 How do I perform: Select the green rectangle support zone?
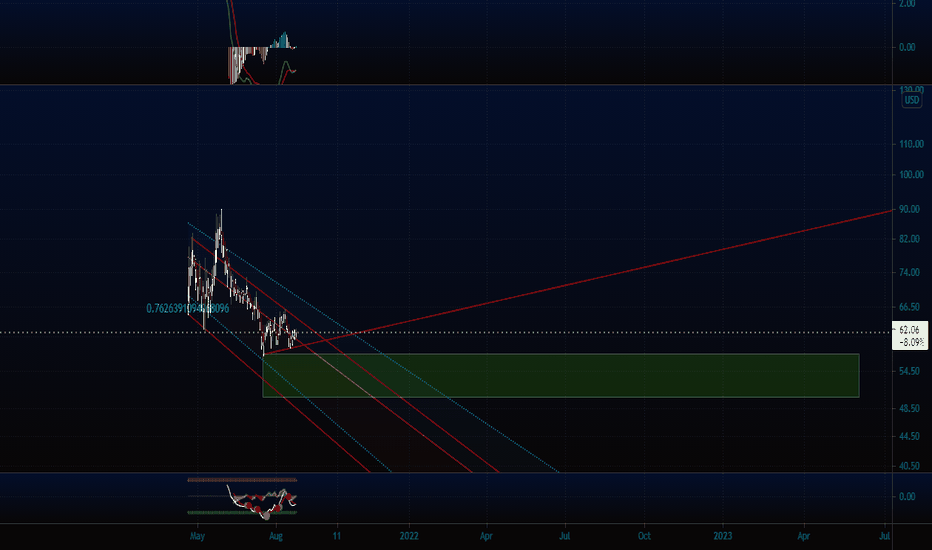click(x=561, y=375)
